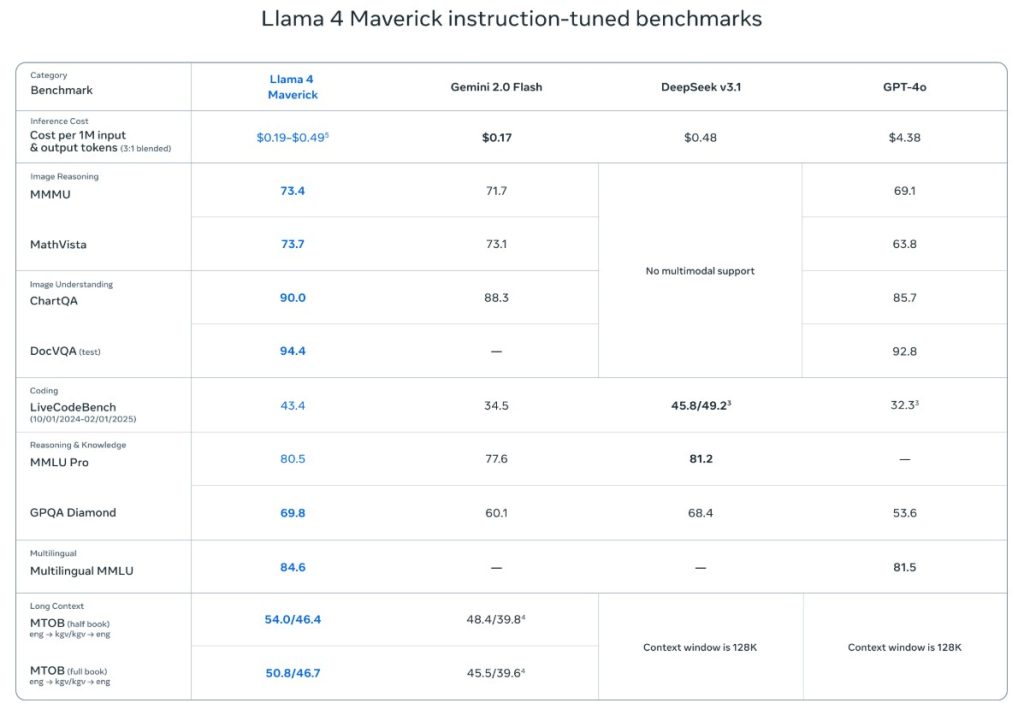Select the DeepSeek v3.1 column header
This screenshot has width=1024, height=703.
700,87
